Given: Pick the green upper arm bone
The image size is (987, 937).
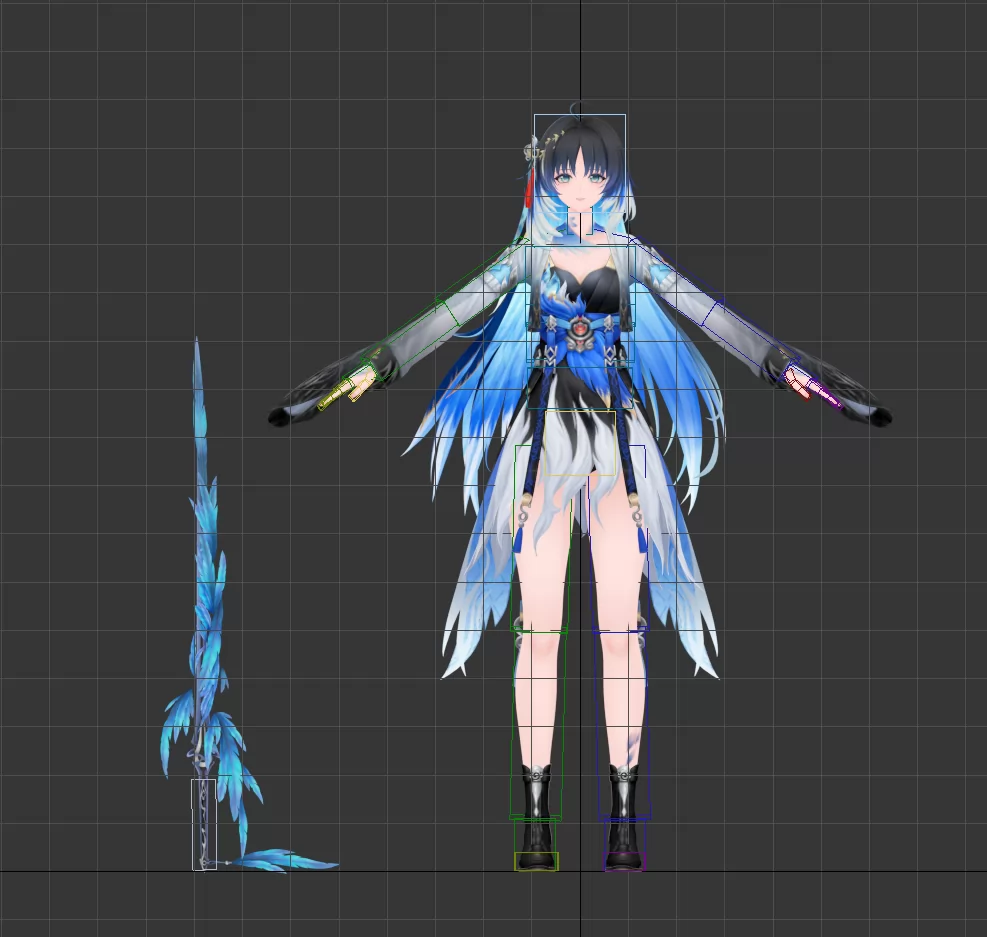Looking at the screenshot, I should click(485, 280).
